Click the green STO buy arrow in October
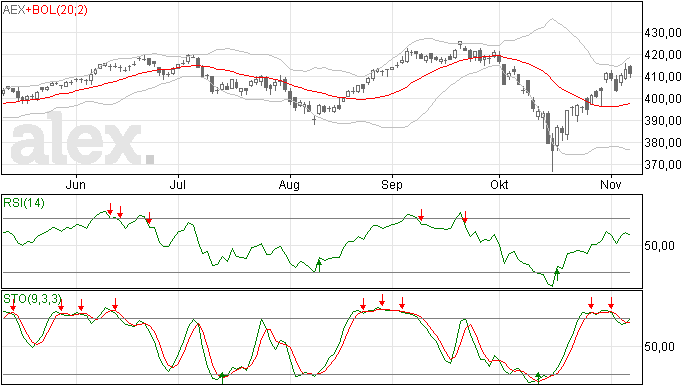The height and width of the screenshot is (387, 690). [x=538, y=377]
